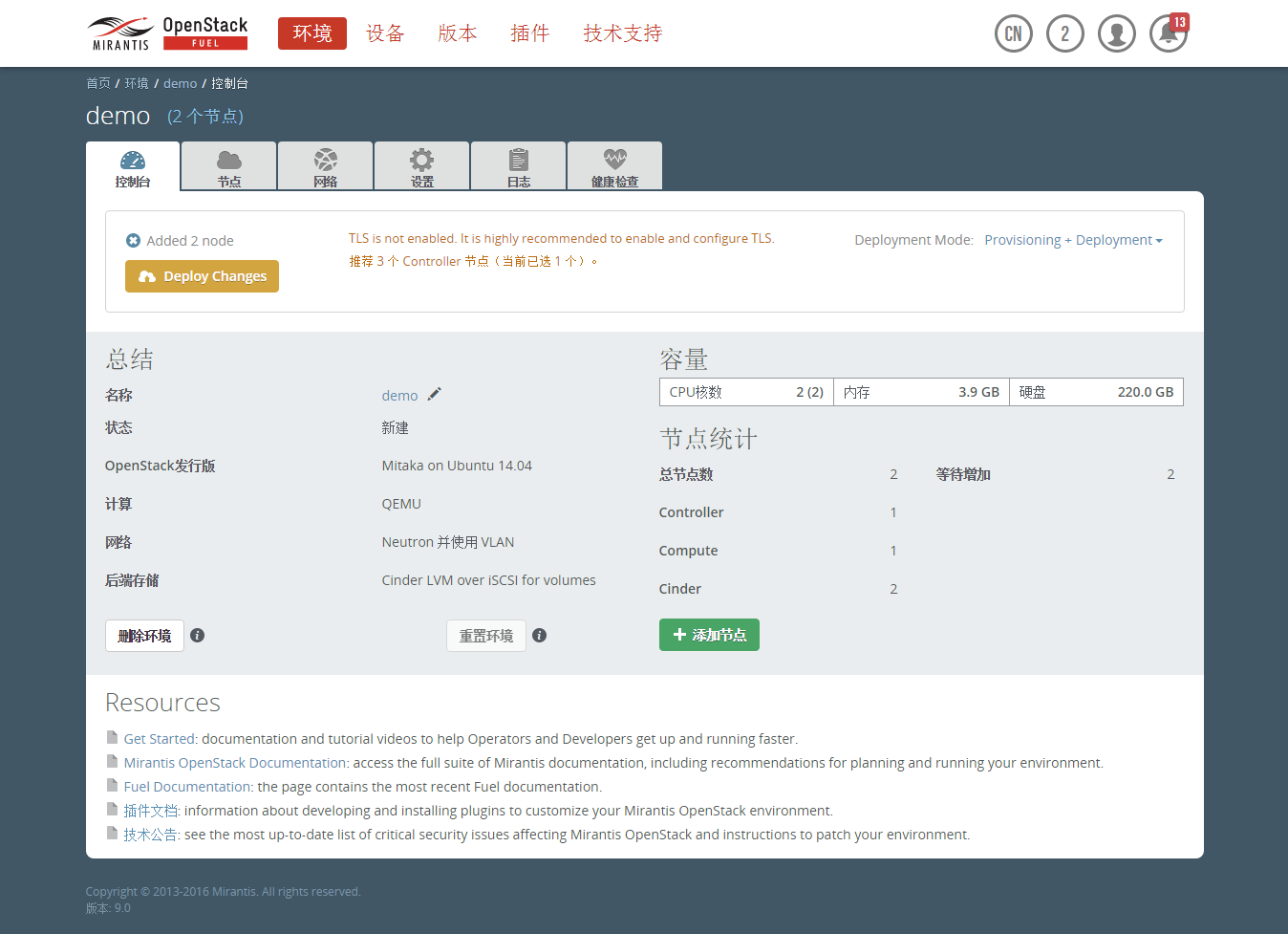The height and width of the screenshot is (934, 1288).
Task: Click the CPU核数 capacity cell
Action: (x=746, y=392)
